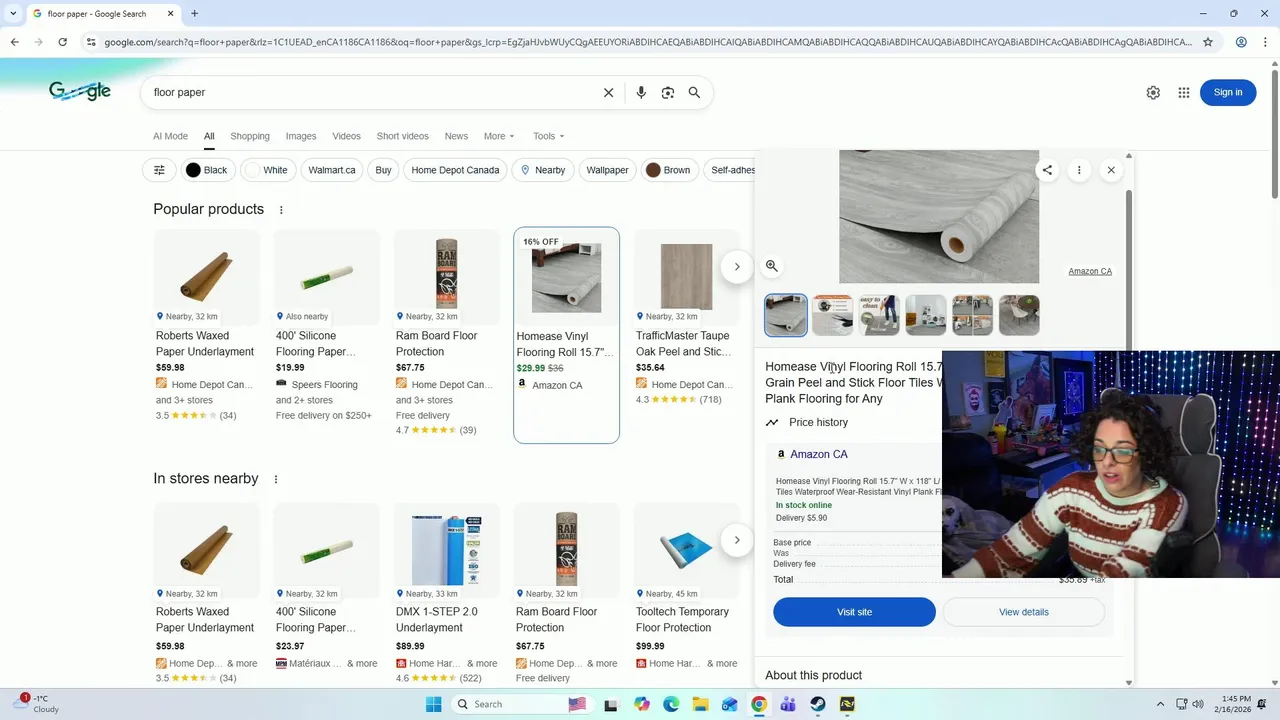Screen dimensions: 1280x720
Task: Open Copilot from the taskbar
Action: pyautogui.click(x=642, y=704)
